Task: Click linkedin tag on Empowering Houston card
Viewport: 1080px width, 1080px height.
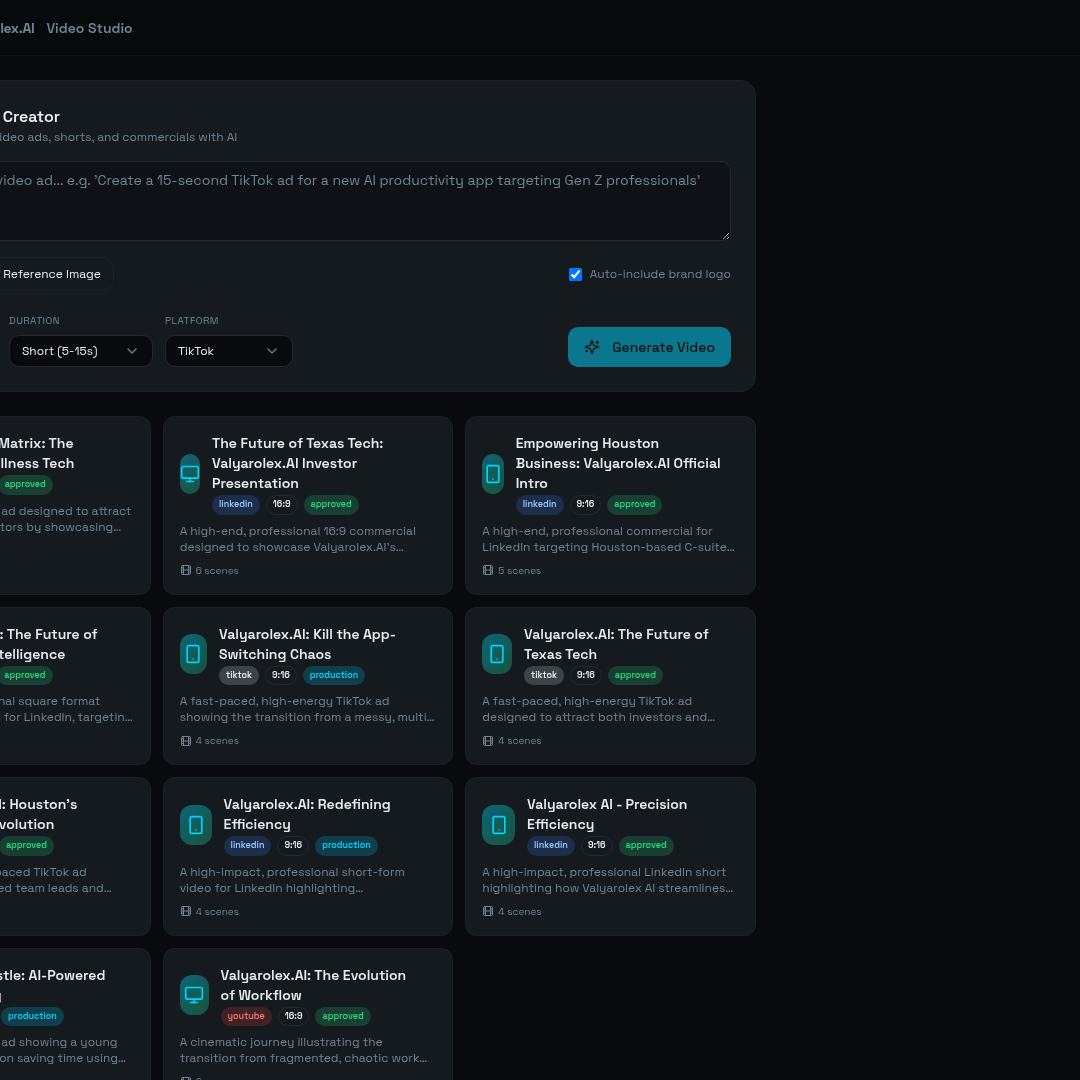Action: pos(539,504)
